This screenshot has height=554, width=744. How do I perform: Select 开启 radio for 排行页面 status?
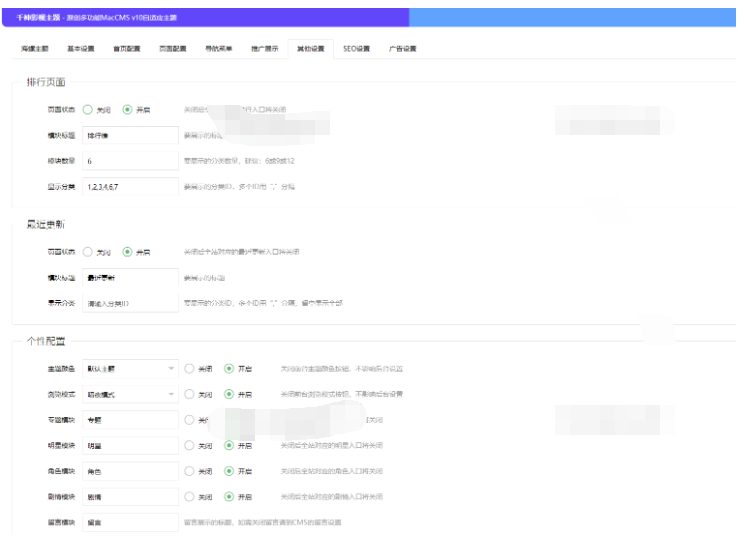[x=127, y=109]
